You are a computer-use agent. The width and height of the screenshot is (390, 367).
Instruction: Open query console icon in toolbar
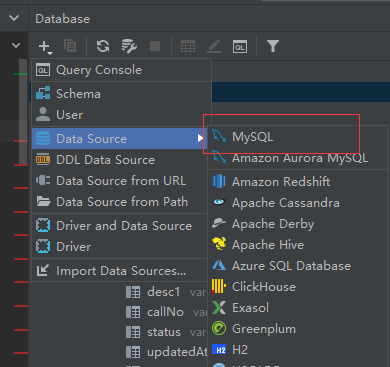(240, 46)
